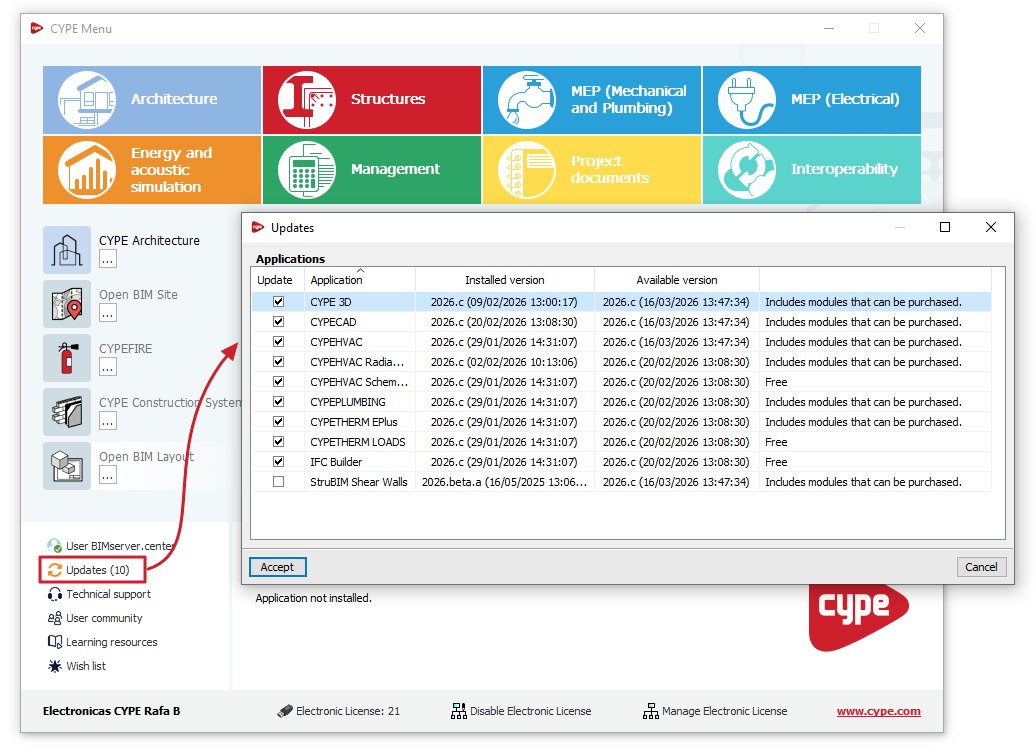The height and width of the screenshot is (753, 1036).
Task: Uncheck the CYPETHERM EPlus update checkbox
Action: tap(279, 422)
